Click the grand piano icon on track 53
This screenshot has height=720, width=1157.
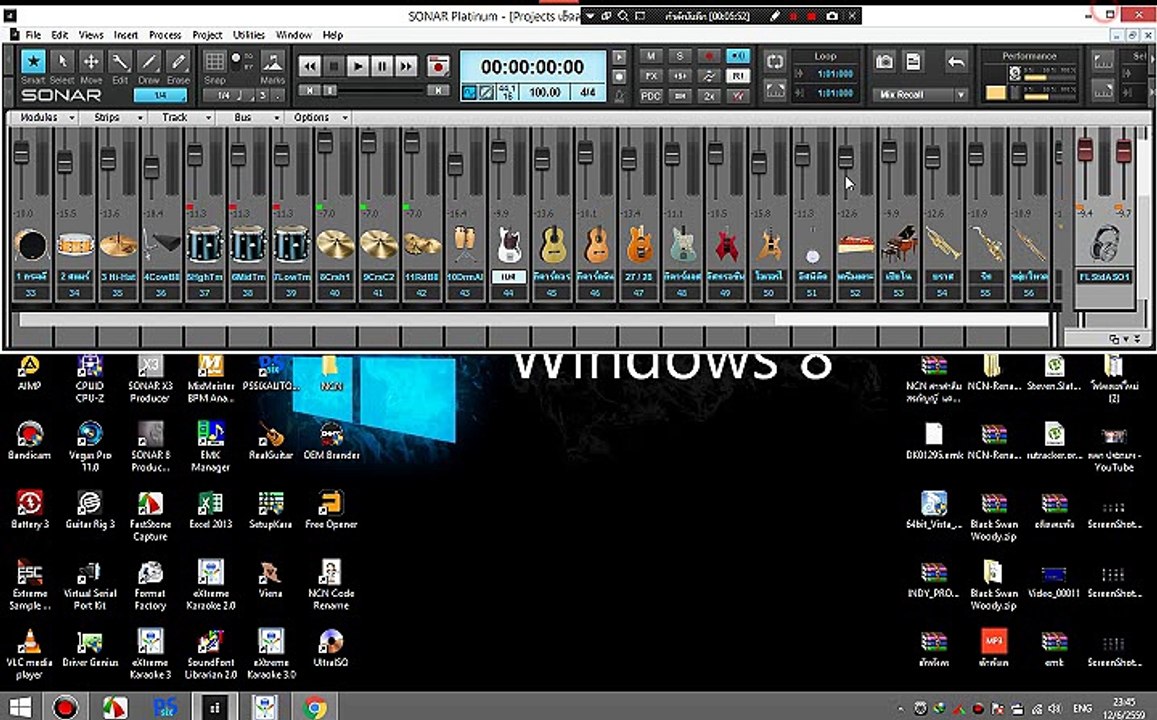coord(899,243)
